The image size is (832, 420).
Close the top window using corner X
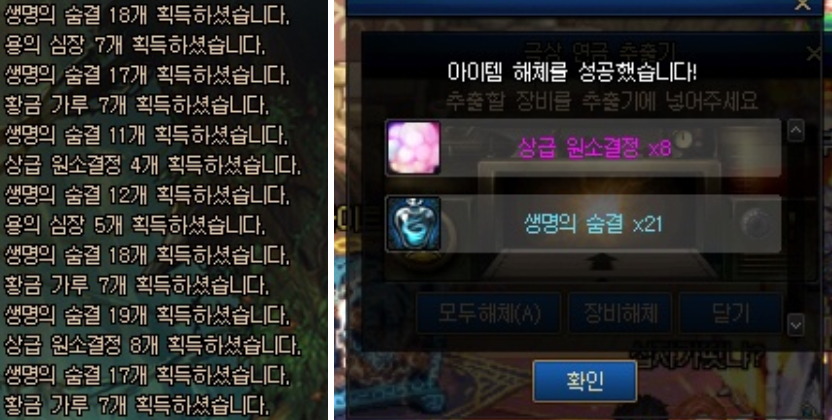(x=802, y=5)
